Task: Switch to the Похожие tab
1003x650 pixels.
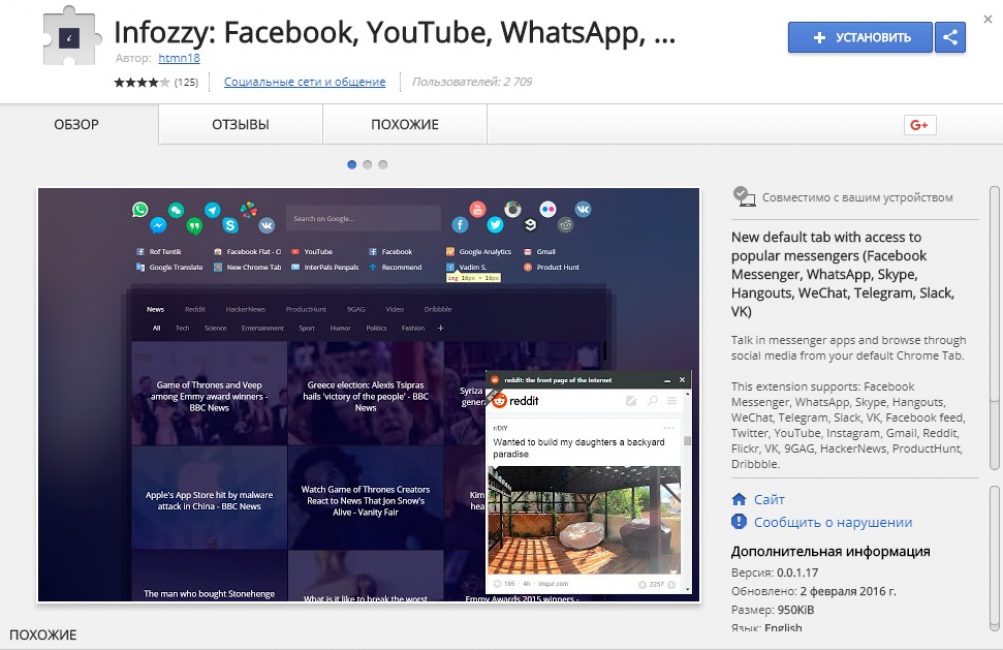Action: pos(405,124)
